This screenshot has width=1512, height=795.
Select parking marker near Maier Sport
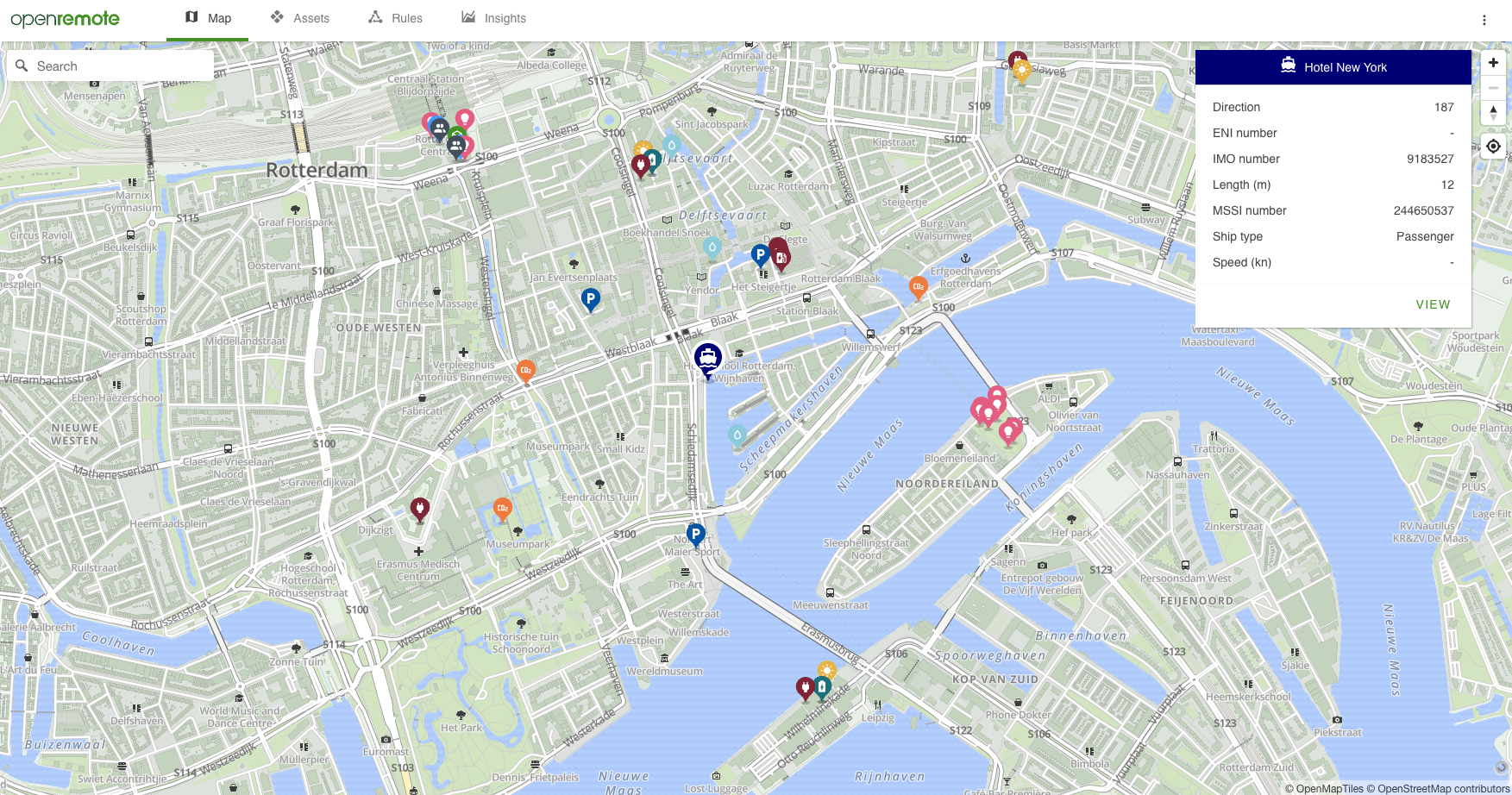click(695, 535)
